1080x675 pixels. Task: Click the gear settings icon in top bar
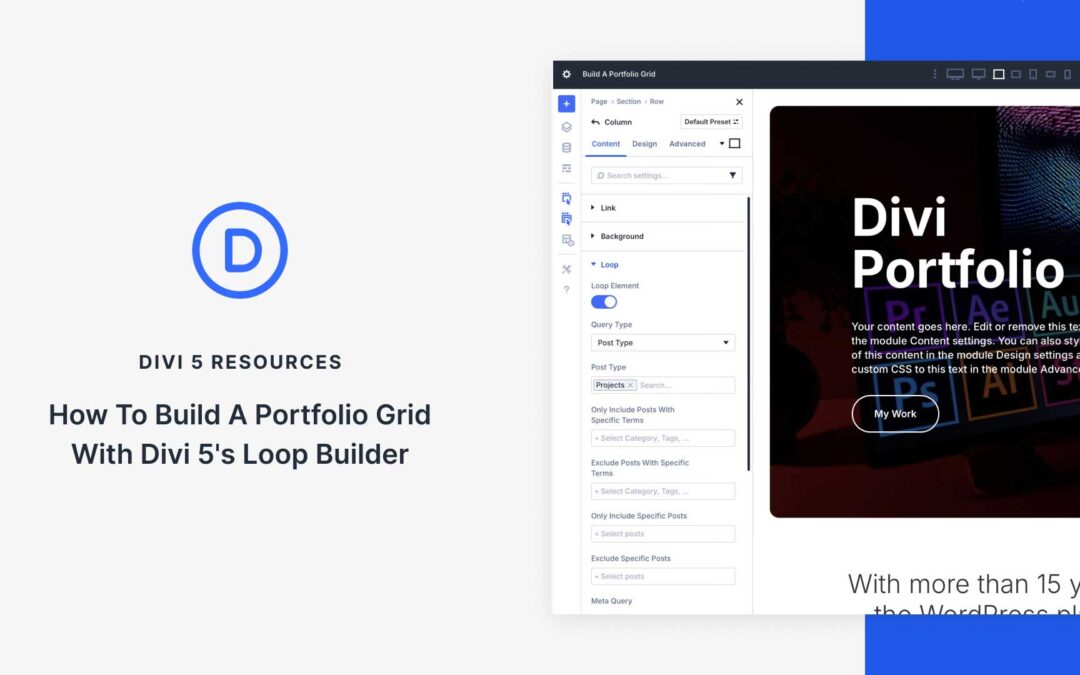tap(567, 74)
